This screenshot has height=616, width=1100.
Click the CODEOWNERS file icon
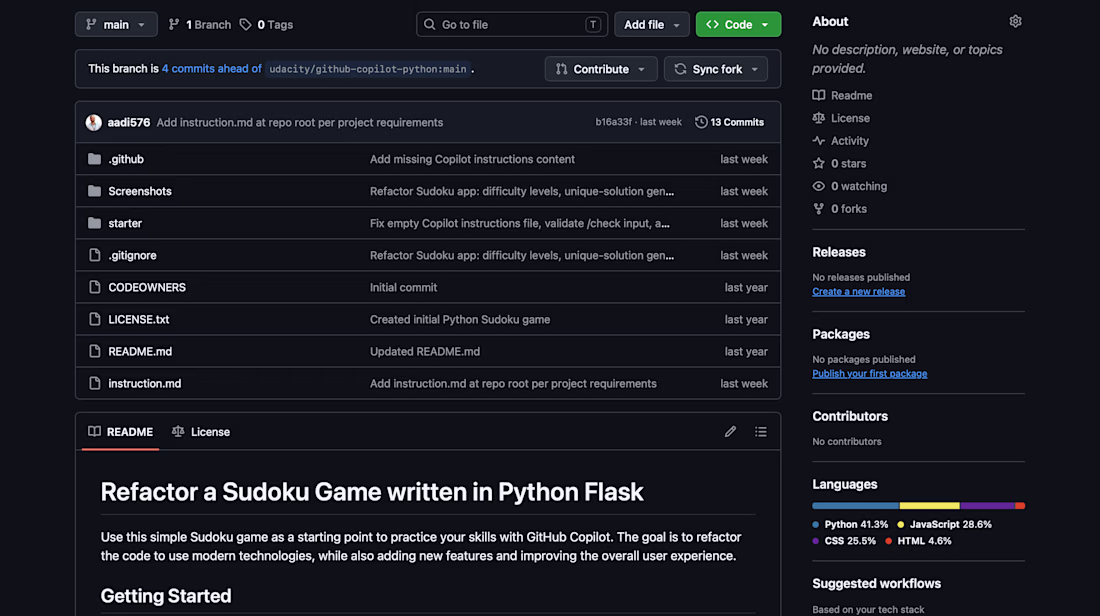click(x=94, y=287)
